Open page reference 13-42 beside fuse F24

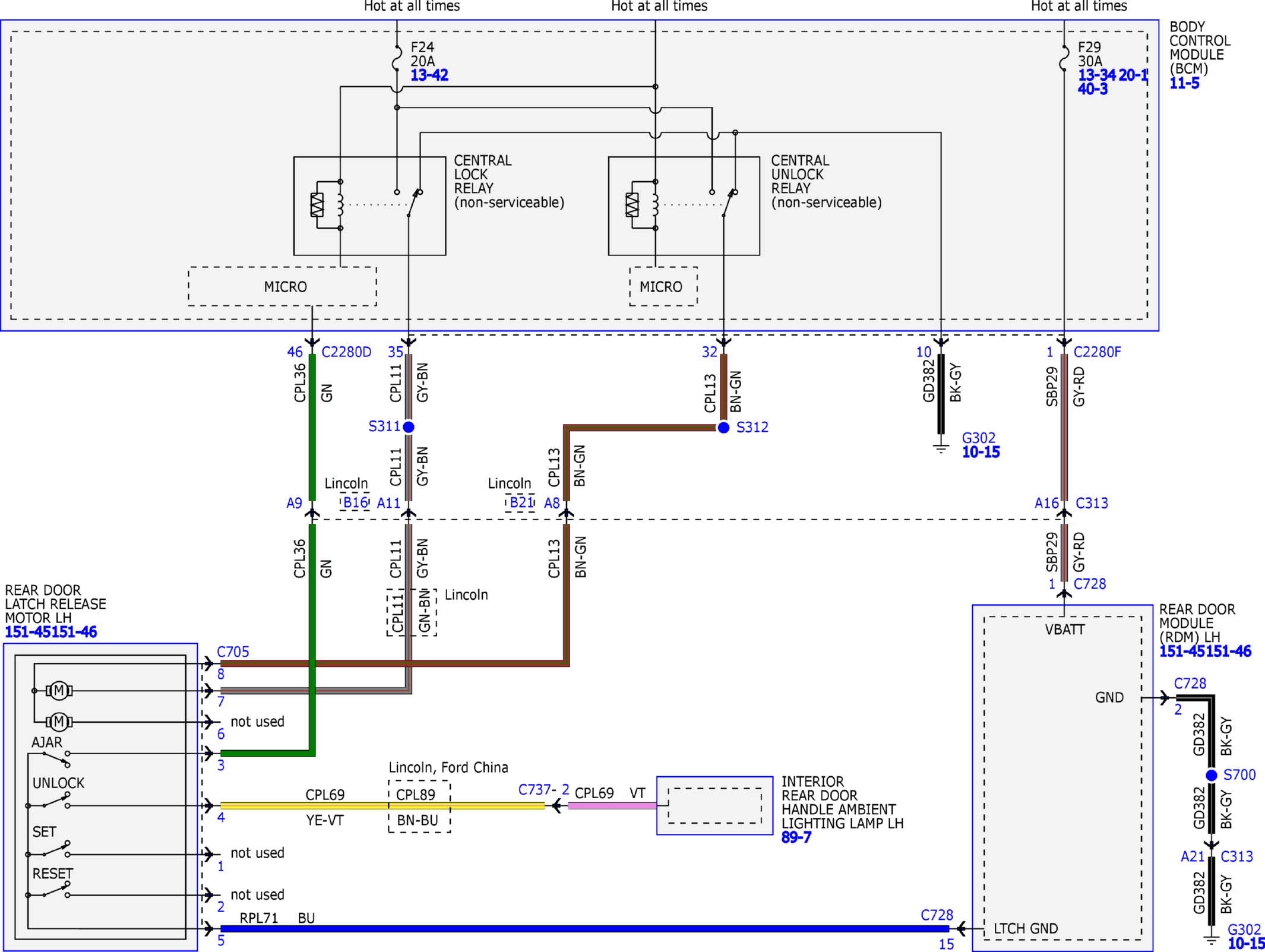coord(429,75)
